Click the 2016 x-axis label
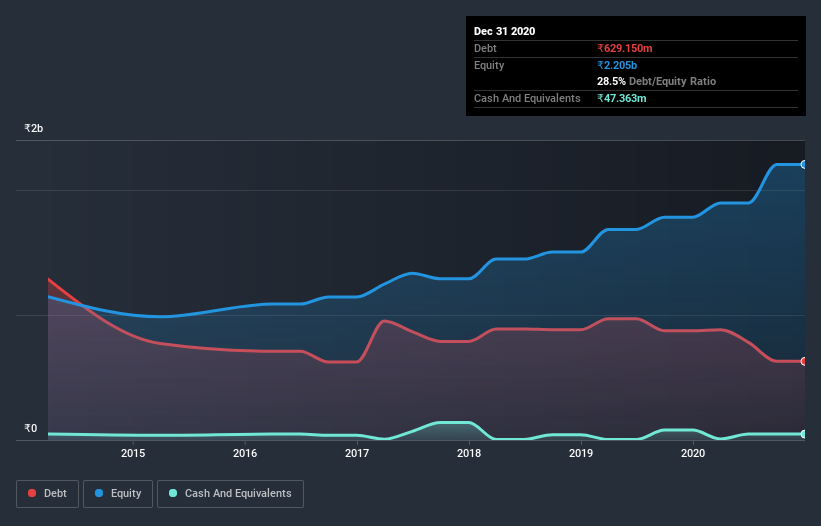 pyautogui.click(x=245, y=453)
